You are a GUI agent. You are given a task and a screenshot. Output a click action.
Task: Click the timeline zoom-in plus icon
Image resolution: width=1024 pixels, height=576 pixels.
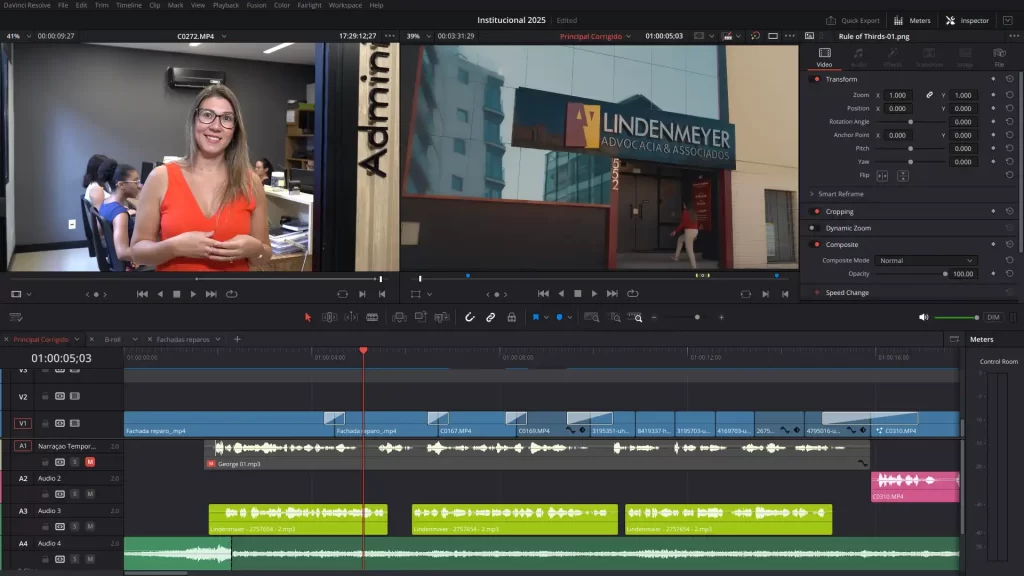722,317
